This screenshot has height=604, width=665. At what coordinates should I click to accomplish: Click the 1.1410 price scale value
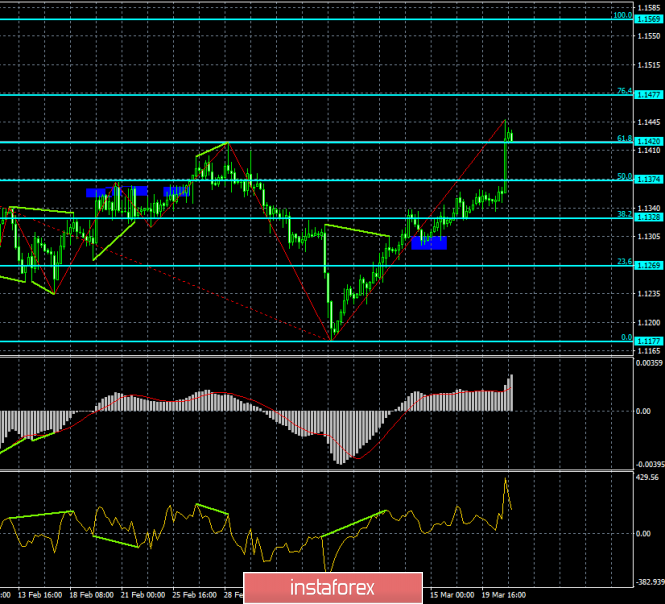coord(649,151)
